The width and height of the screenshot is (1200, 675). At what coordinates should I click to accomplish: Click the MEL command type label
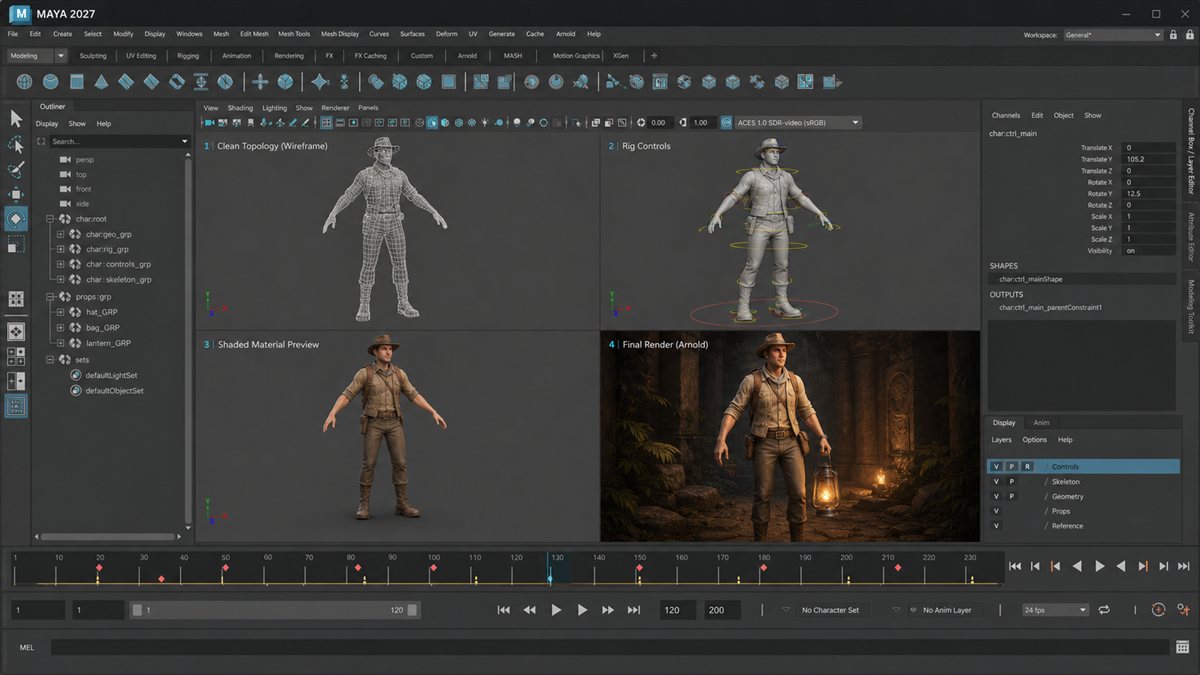pyautogui.click(x=27, y=647)
